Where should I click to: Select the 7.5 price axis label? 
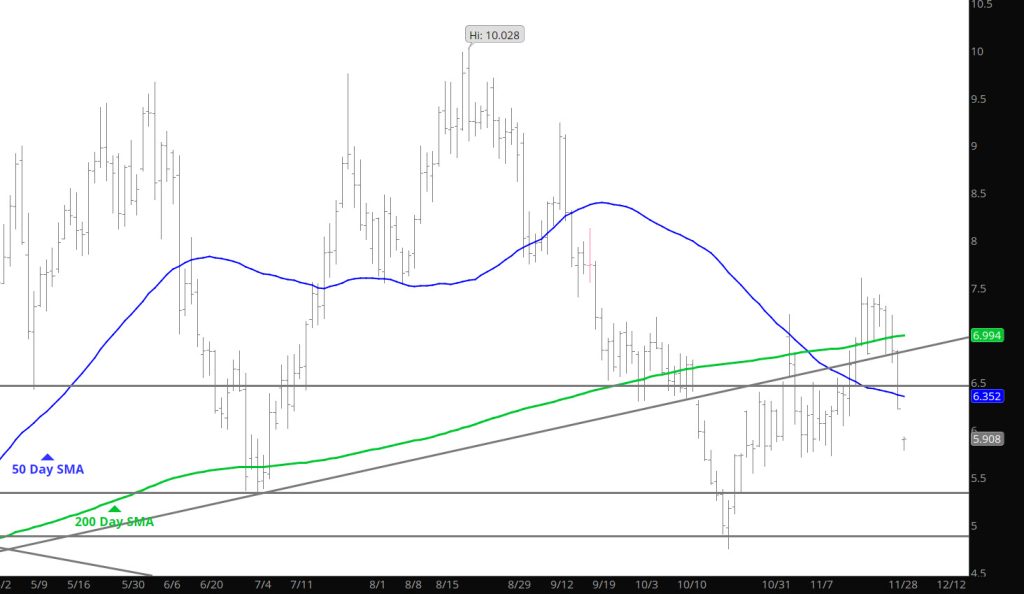pos(980,289)
